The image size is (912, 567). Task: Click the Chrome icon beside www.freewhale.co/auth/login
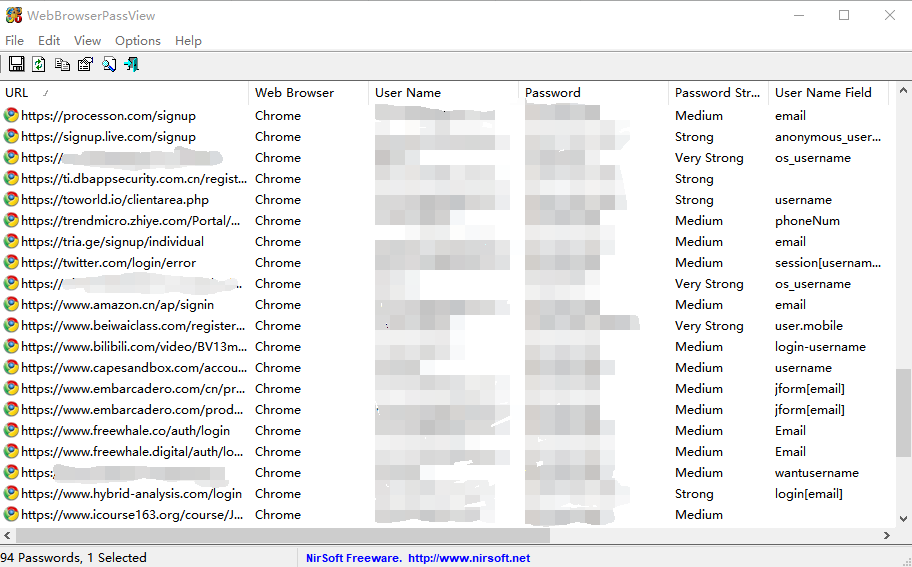click(x=11, y=430)
